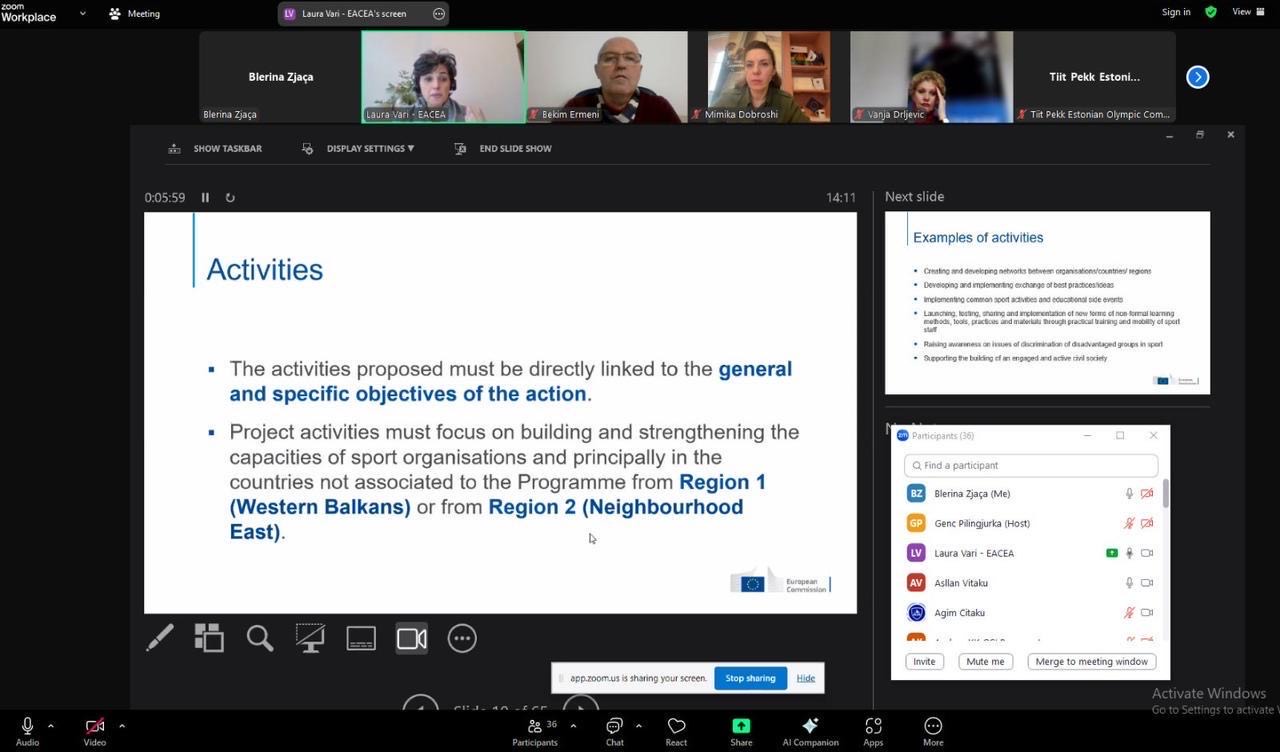Select the pen annotation tool in slideshow
Image resolution: width=1280 pixels, height=752 pixels.
[x=160, y=638]
